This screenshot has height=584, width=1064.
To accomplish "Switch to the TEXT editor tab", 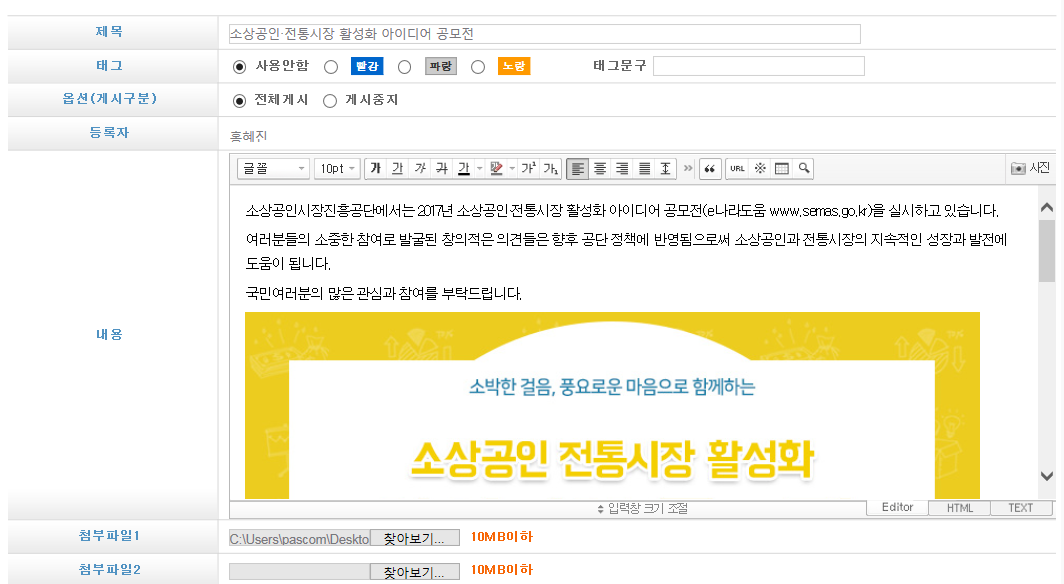I will coord(1020,508).
